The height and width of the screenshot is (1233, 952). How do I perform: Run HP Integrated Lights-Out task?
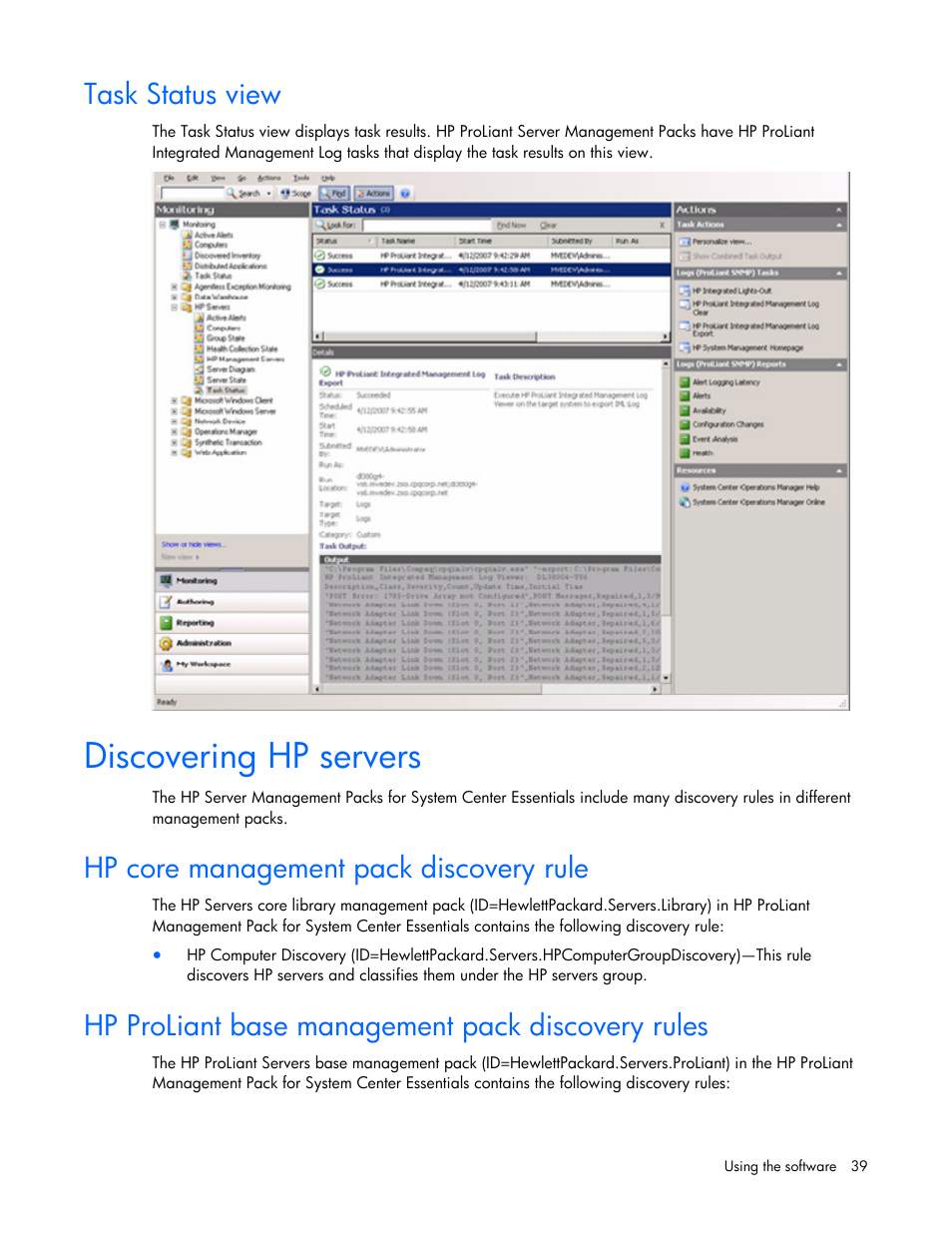click(725, 291)
